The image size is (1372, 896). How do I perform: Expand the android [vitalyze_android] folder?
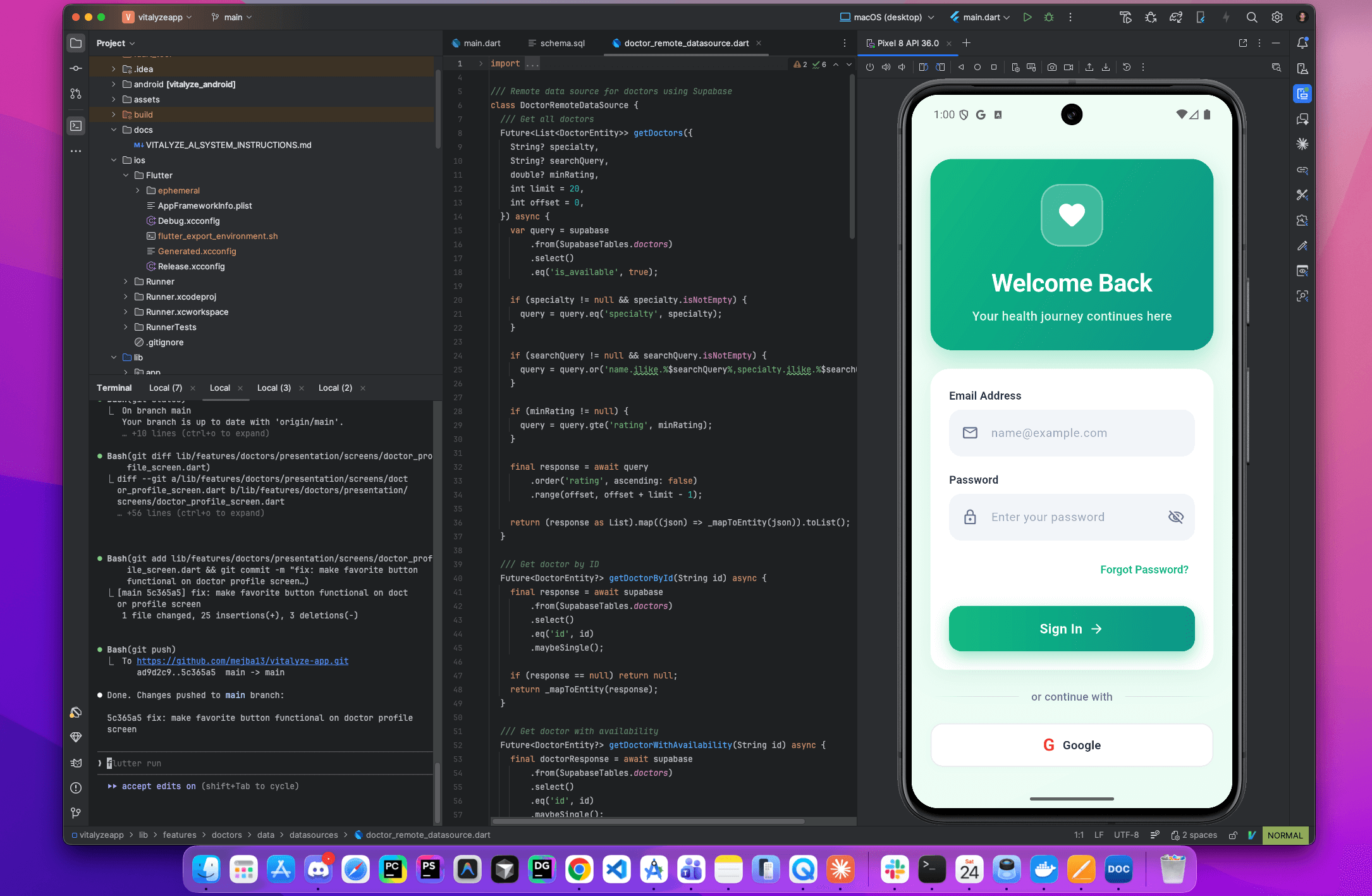[113, 83]
